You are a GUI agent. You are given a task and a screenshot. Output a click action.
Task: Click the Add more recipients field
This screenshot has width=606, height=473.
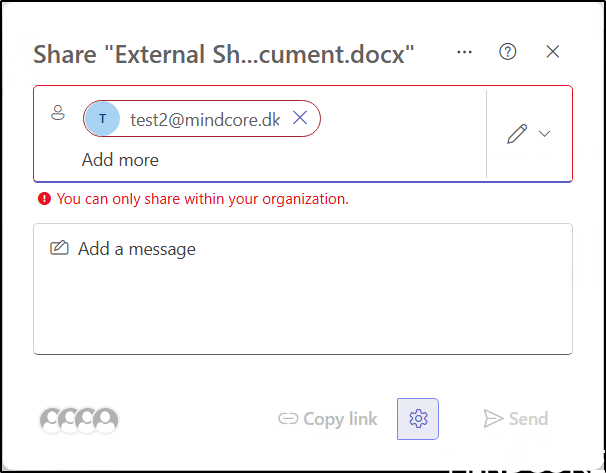120,160
